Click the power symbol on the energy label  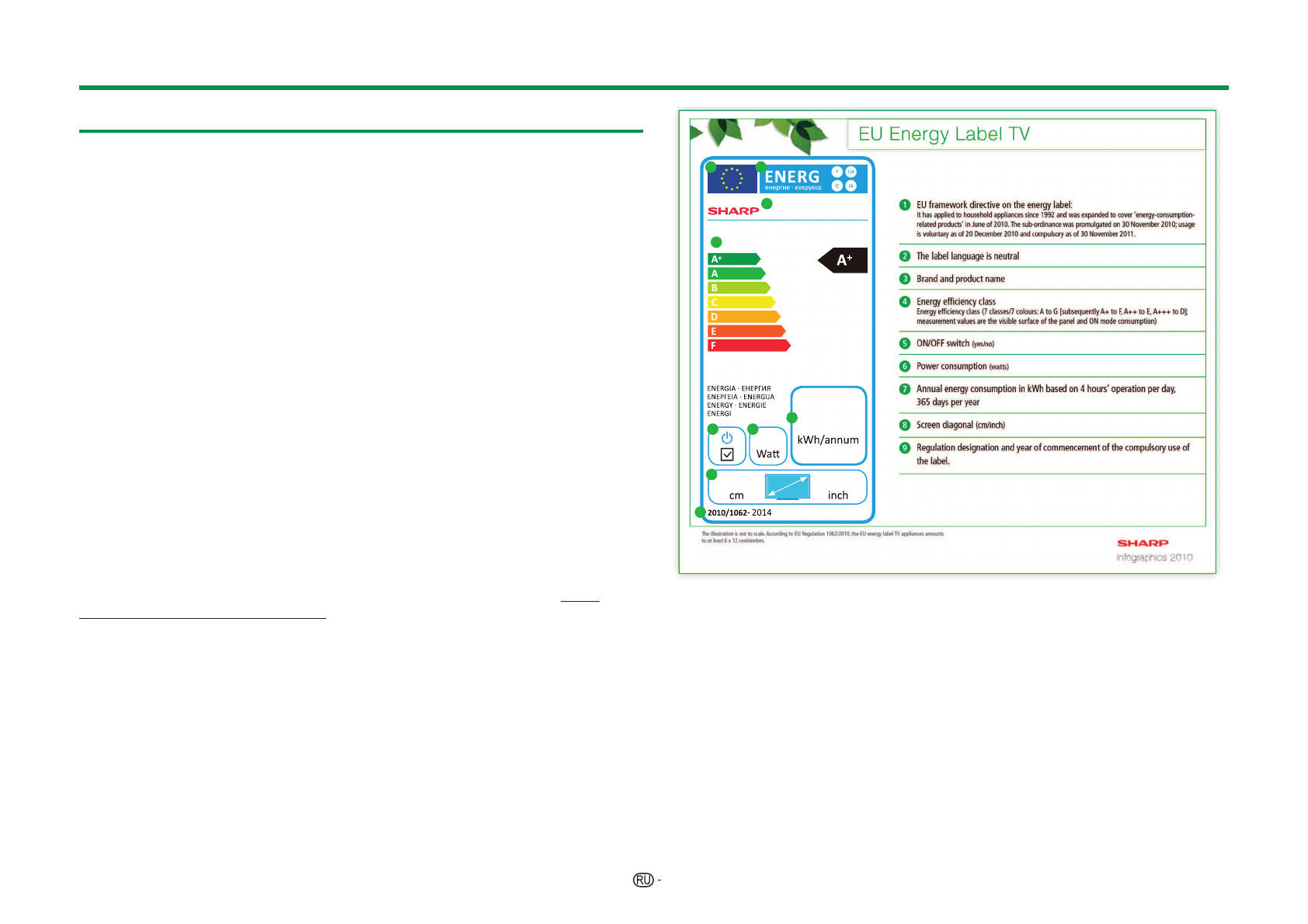coord(727,438)
